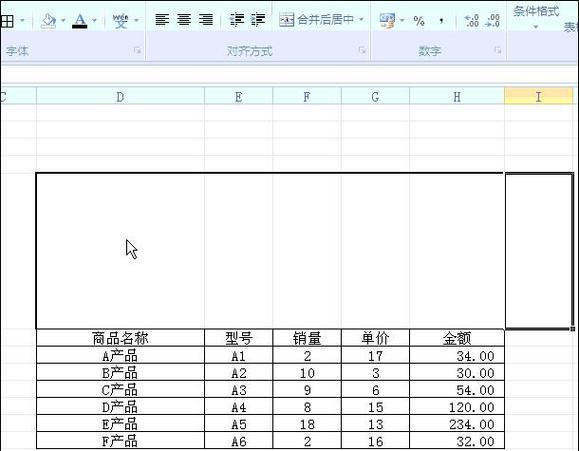Viewport: 579px width, 451px height.
Task: Open the accounting format dropdown arrow
Action: [x=402, y=21]
